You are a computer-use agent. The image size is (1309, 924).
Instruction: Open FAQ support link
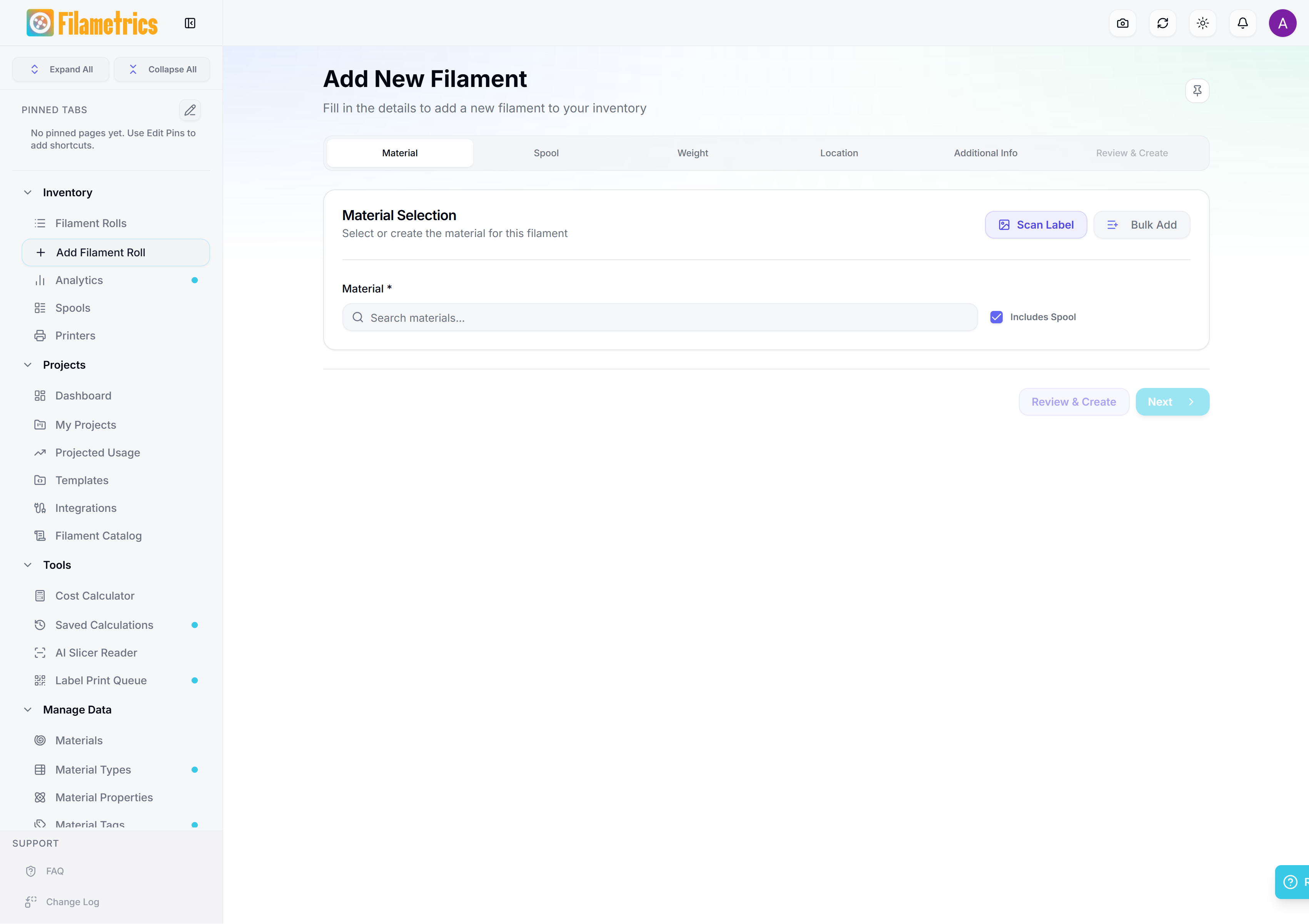pos(55,871)
